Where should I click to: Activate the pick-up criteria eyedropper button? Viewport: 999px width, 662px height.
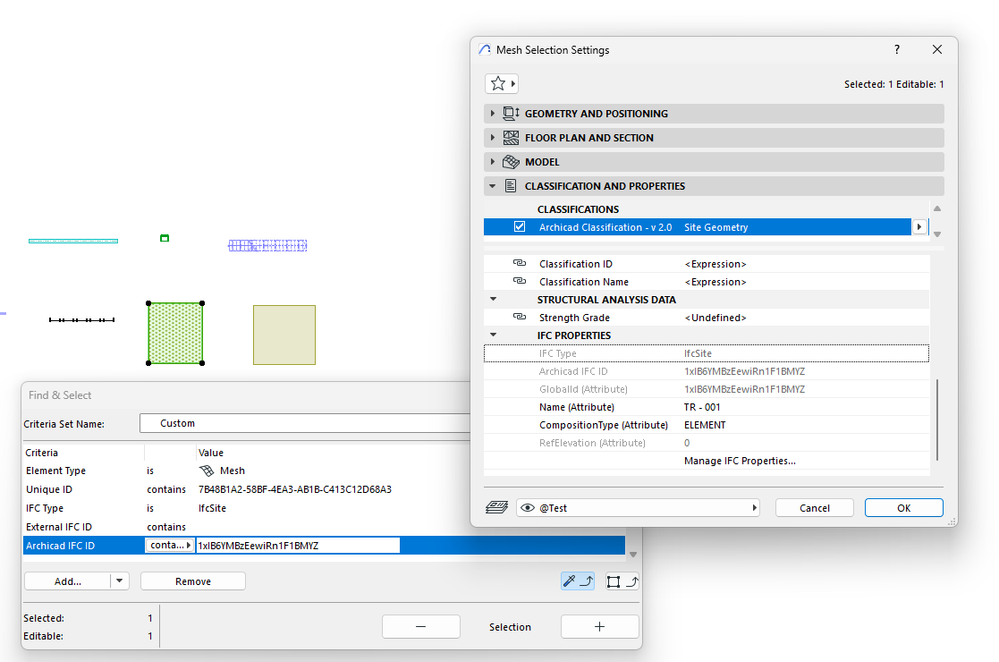578,581
